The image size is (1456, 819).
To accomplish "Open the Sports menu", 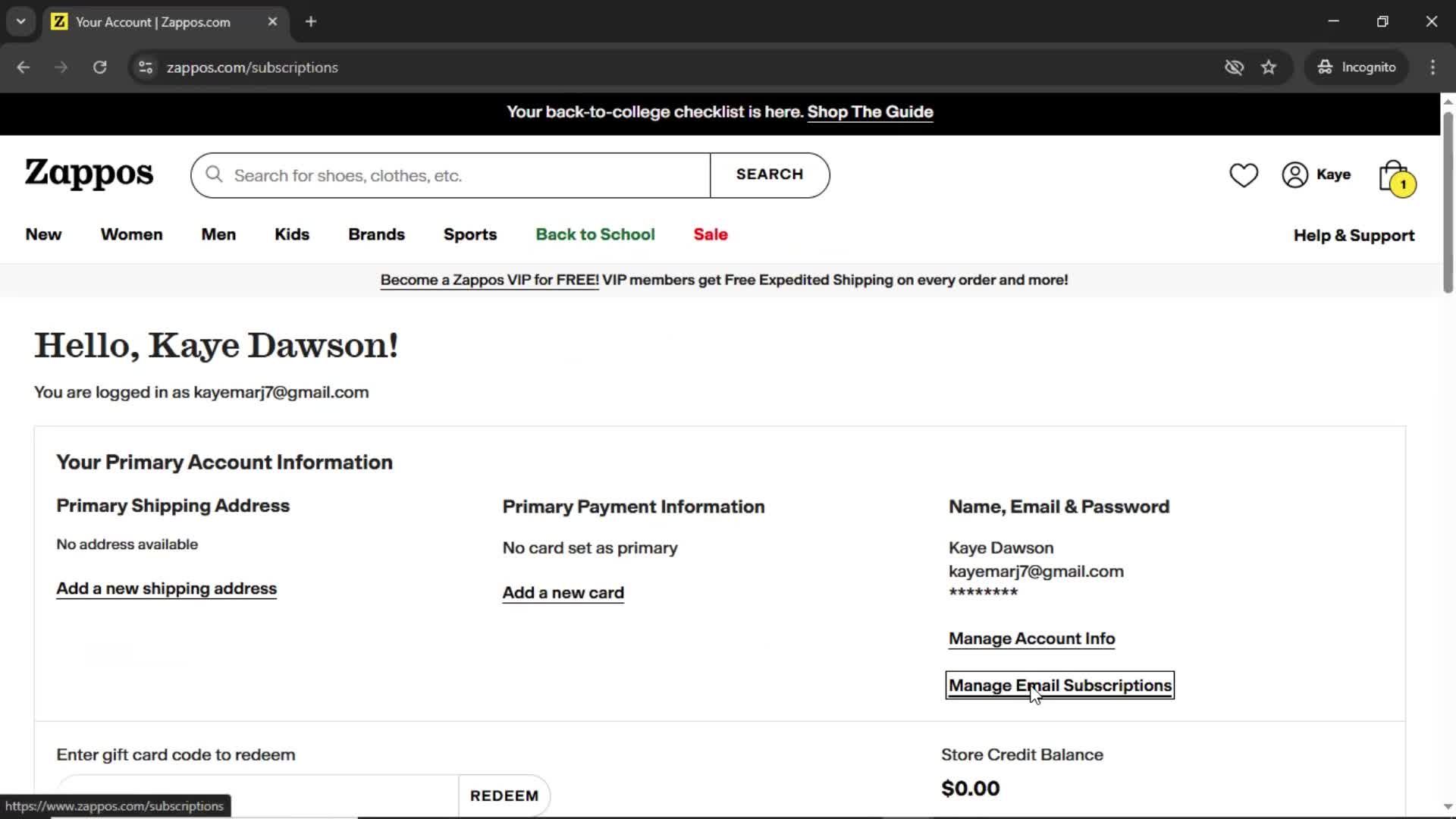I will point(470,235).
